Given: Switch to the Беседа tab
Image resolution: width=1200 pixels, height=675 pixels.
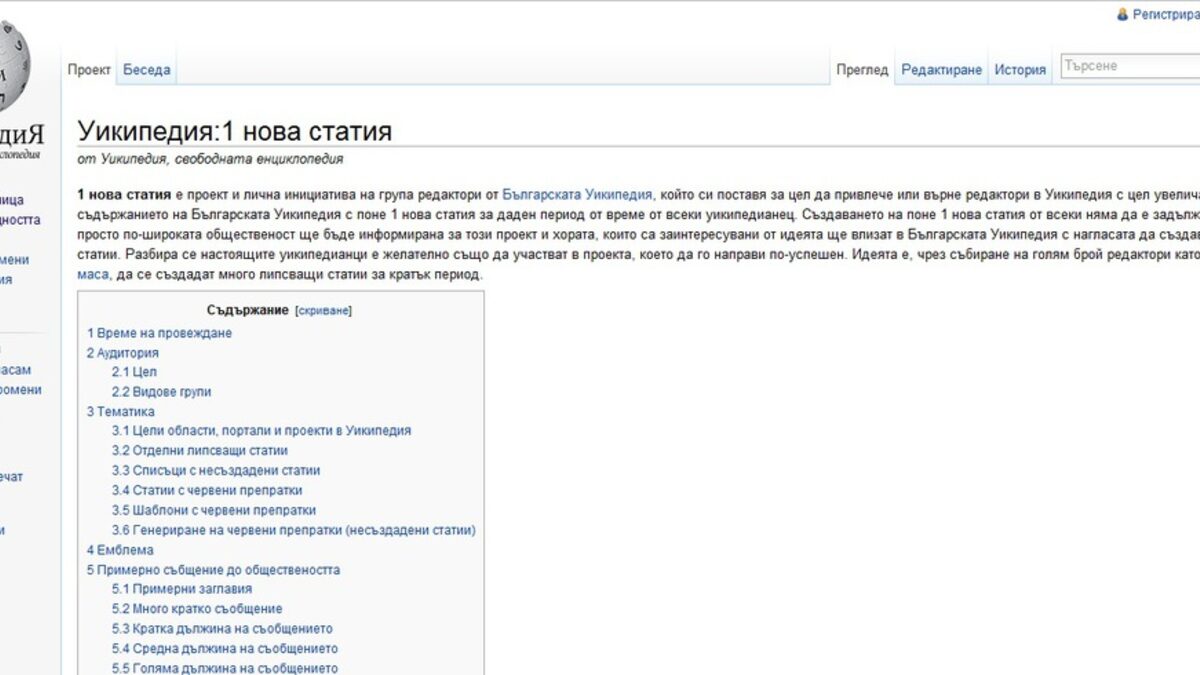Looking at the screenshot, I should pyautogui.click(x=146, y=70).
